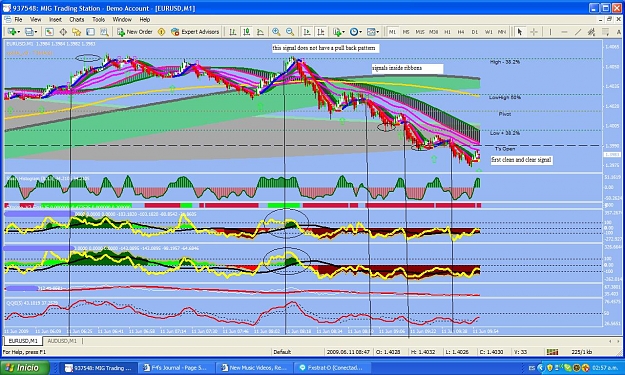Select 'first clean and clear signal' label
Image resolution: width=625 pixels, height=375 pixels.
coord(521,160)
